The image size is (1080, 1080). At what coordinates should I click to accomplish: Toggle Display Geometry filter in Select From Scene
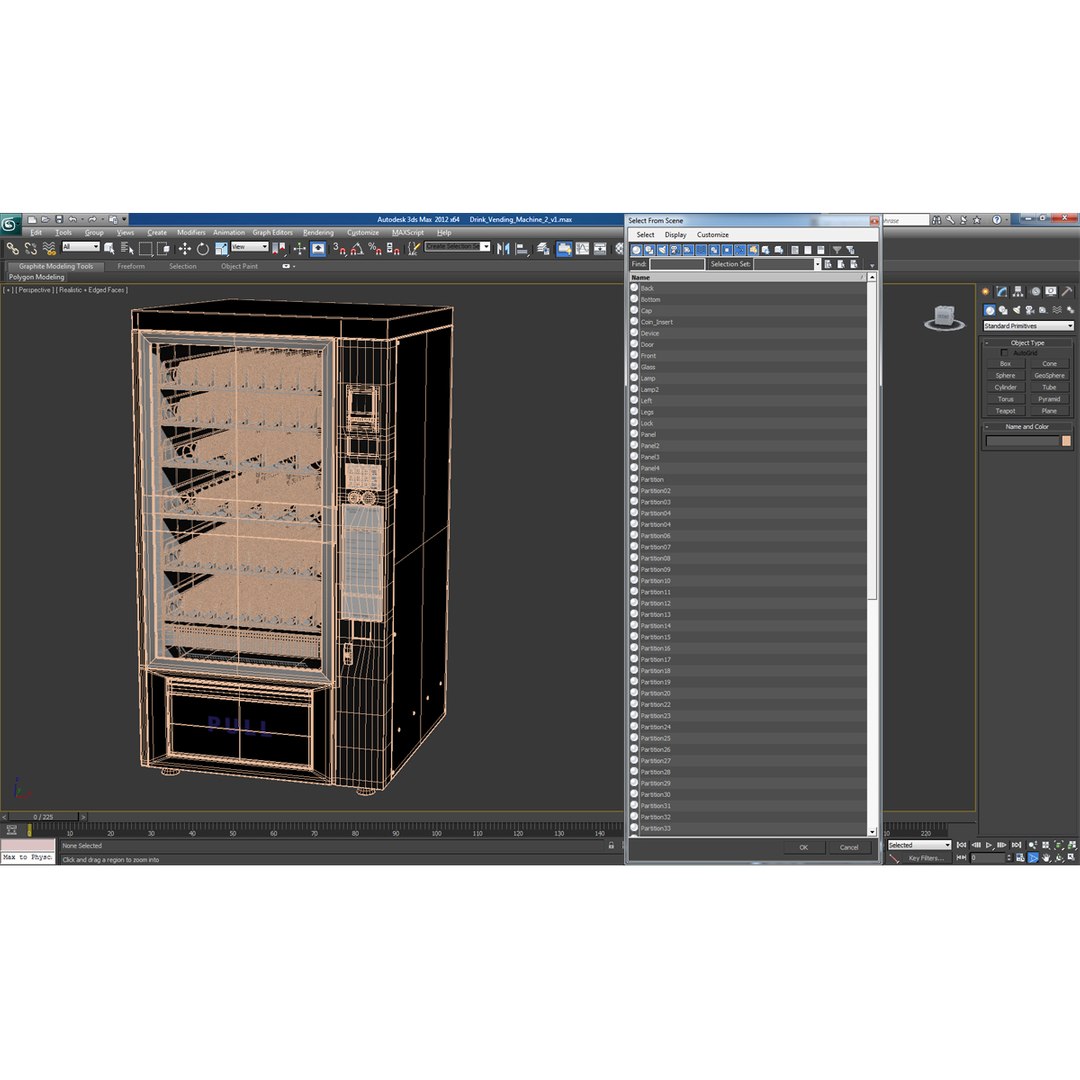coord(636,250)
